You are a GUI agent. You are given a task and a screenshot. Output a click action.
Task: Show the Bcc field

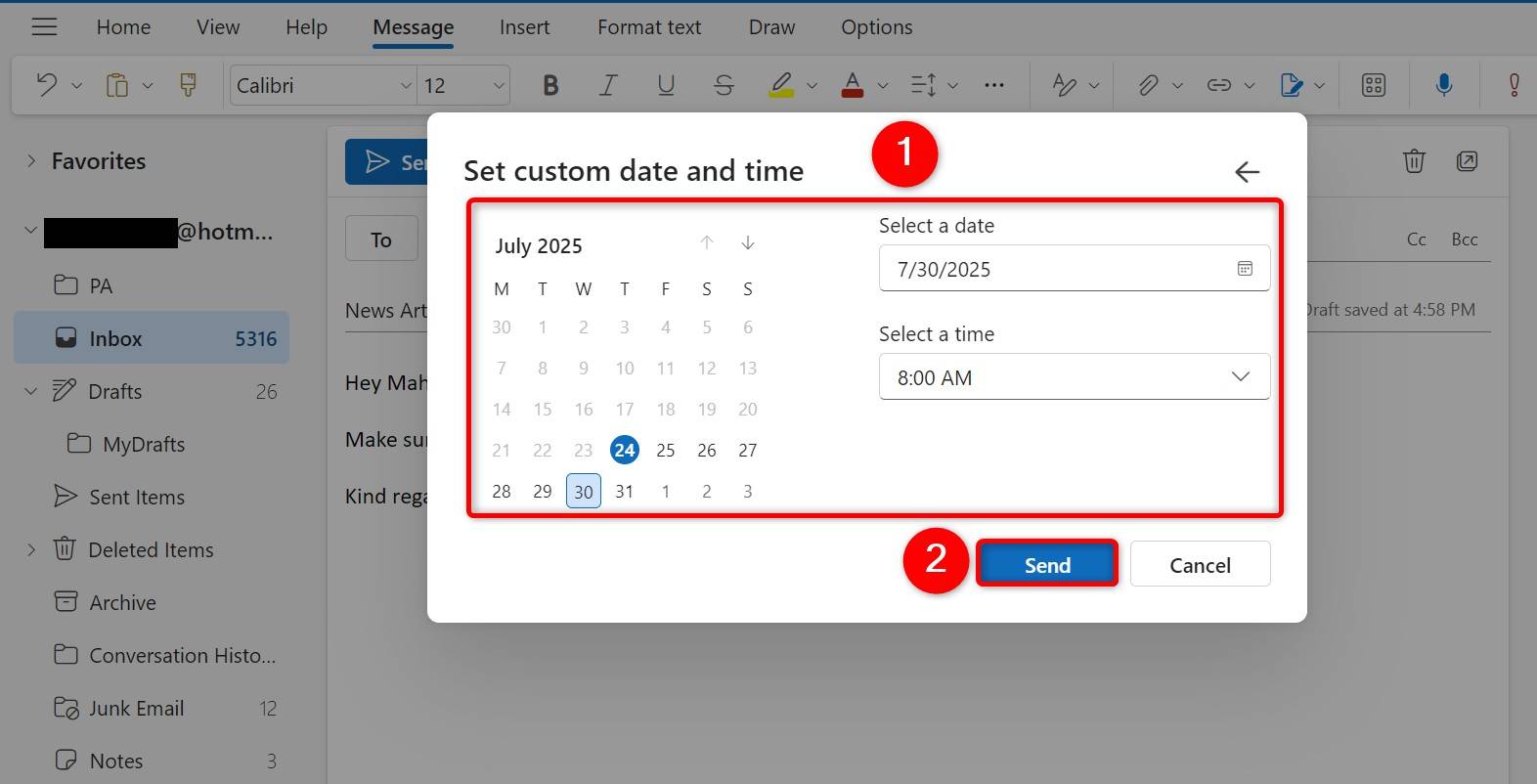pyautogui.click(x=1464, y=240)
